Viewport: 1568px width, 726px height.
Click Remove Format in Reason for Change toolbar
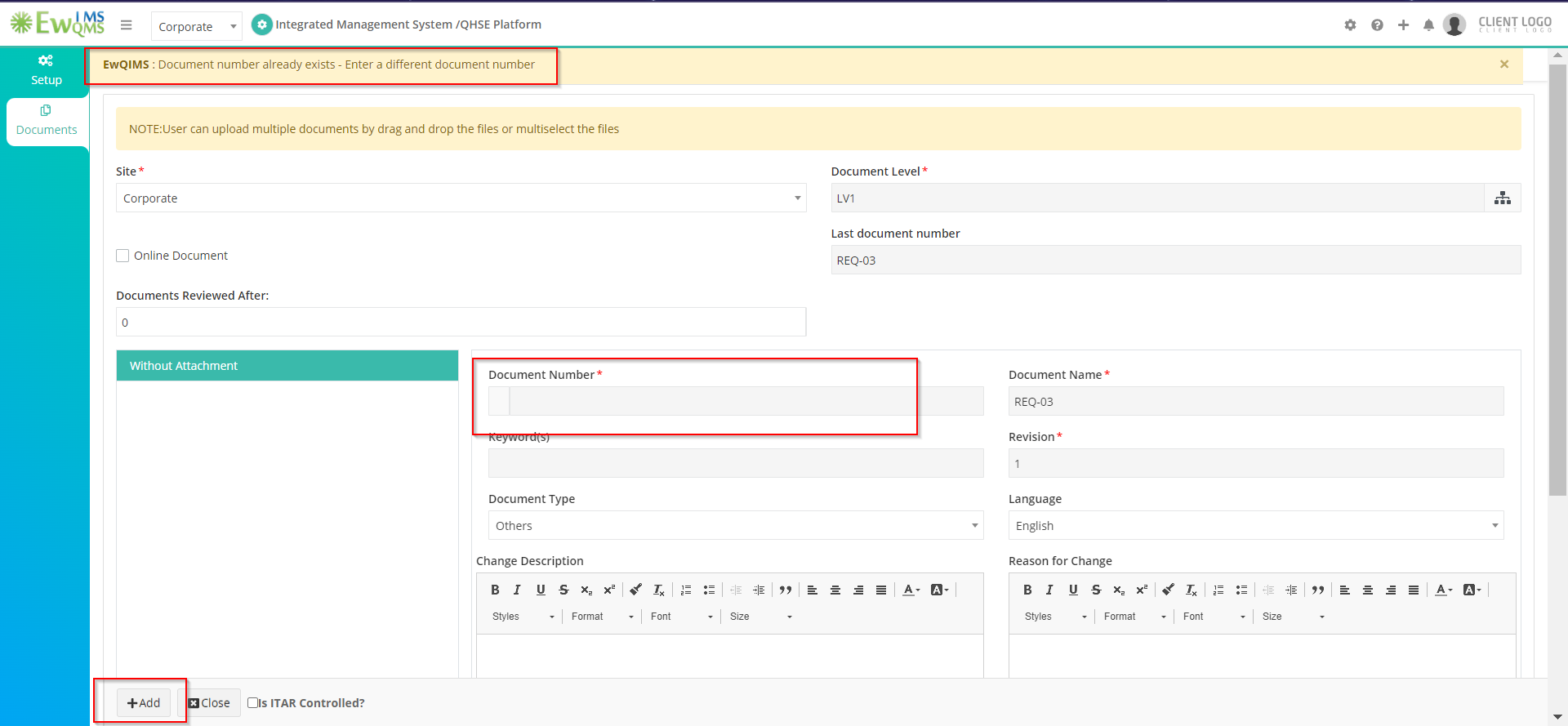(x=1192, y=590)
